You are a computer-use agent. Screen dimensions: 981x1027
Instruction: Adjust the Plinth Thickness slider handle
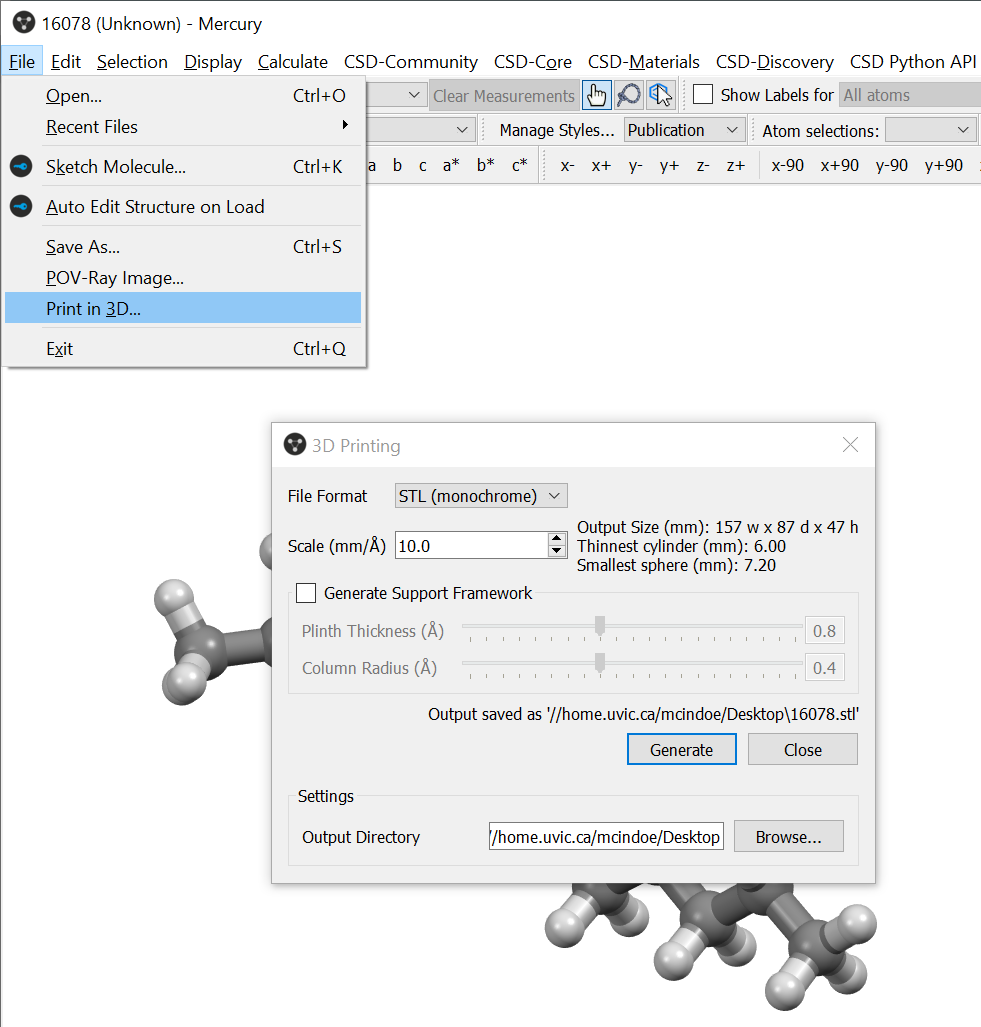tap(600, 626)
